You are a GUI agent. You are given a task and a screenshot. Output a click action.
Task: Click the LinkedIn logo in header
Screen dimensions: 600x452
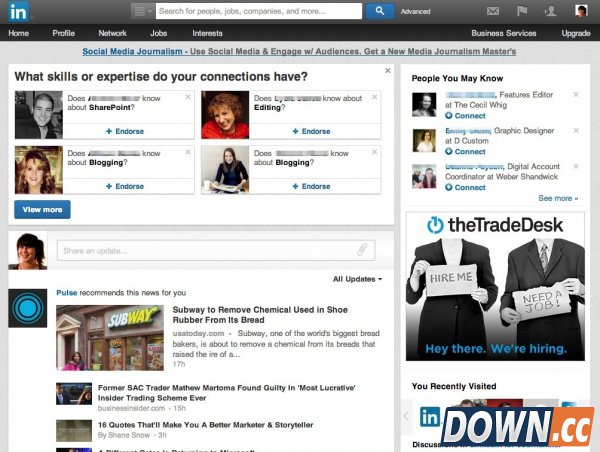(x=20, y=12)
